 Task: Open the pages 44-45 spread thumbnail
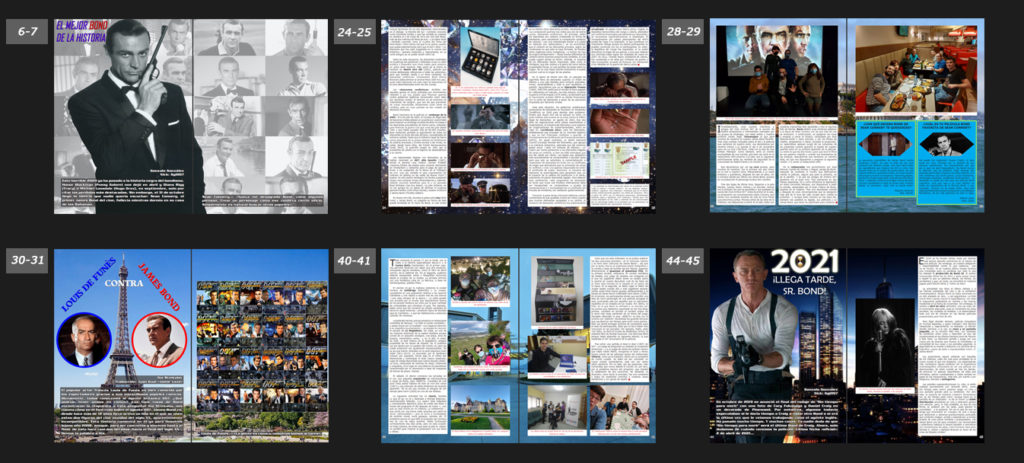pyautogui.click(x=847, y=345)
